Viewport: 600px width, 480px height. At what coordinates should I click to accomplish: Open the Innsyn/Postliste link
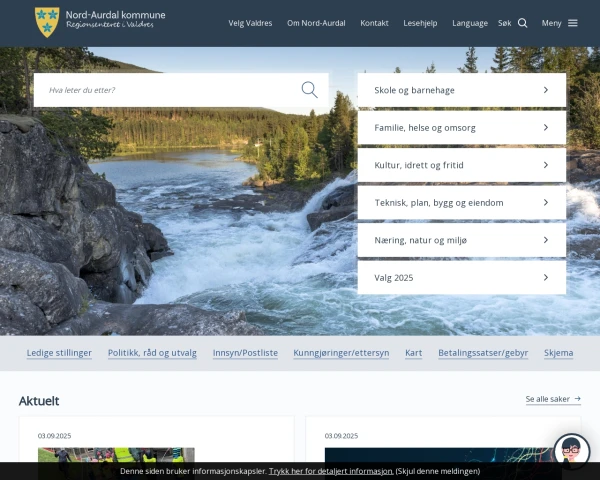point(245,353)
